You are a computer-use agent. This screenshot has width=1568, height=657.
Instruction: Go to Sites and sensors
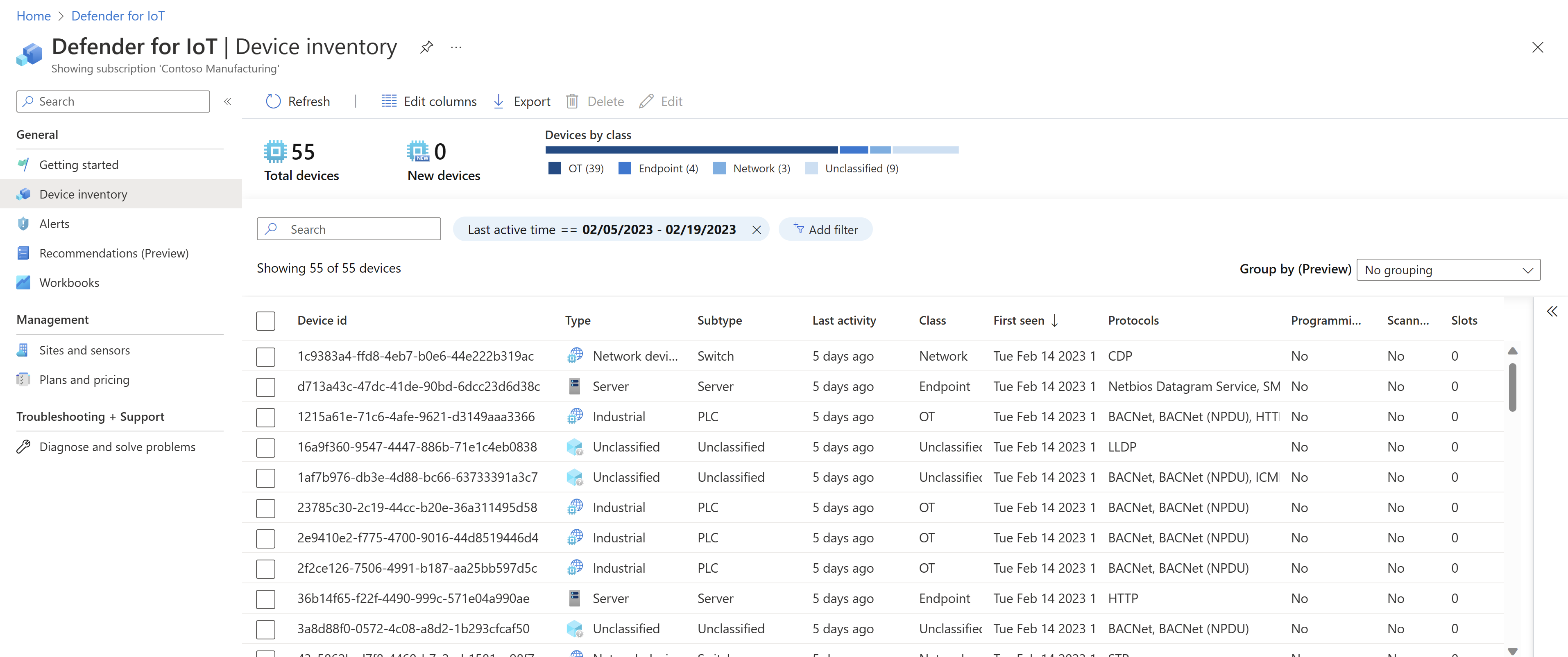point(84,350)
